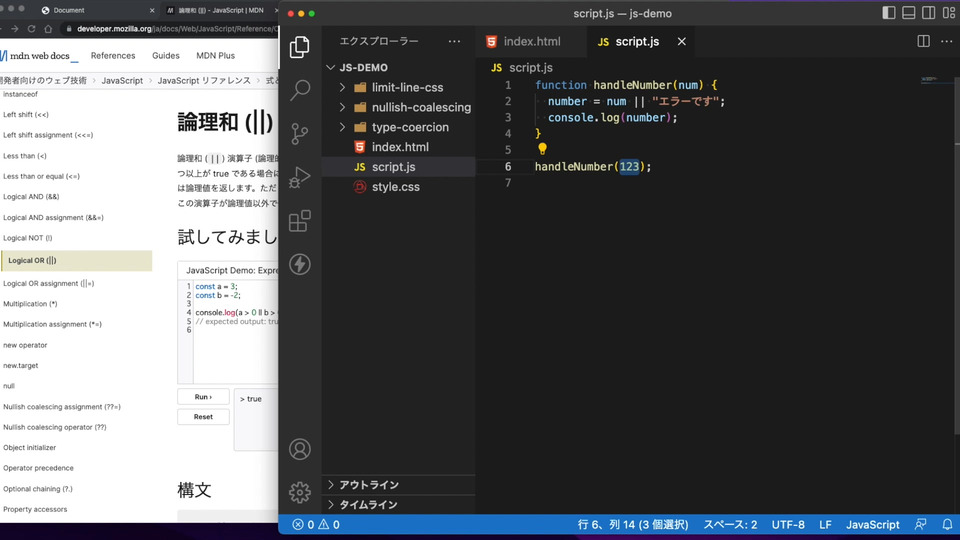Click the feedback icon in status bar
Screen dimensions: 960x540
pos(920,525)
